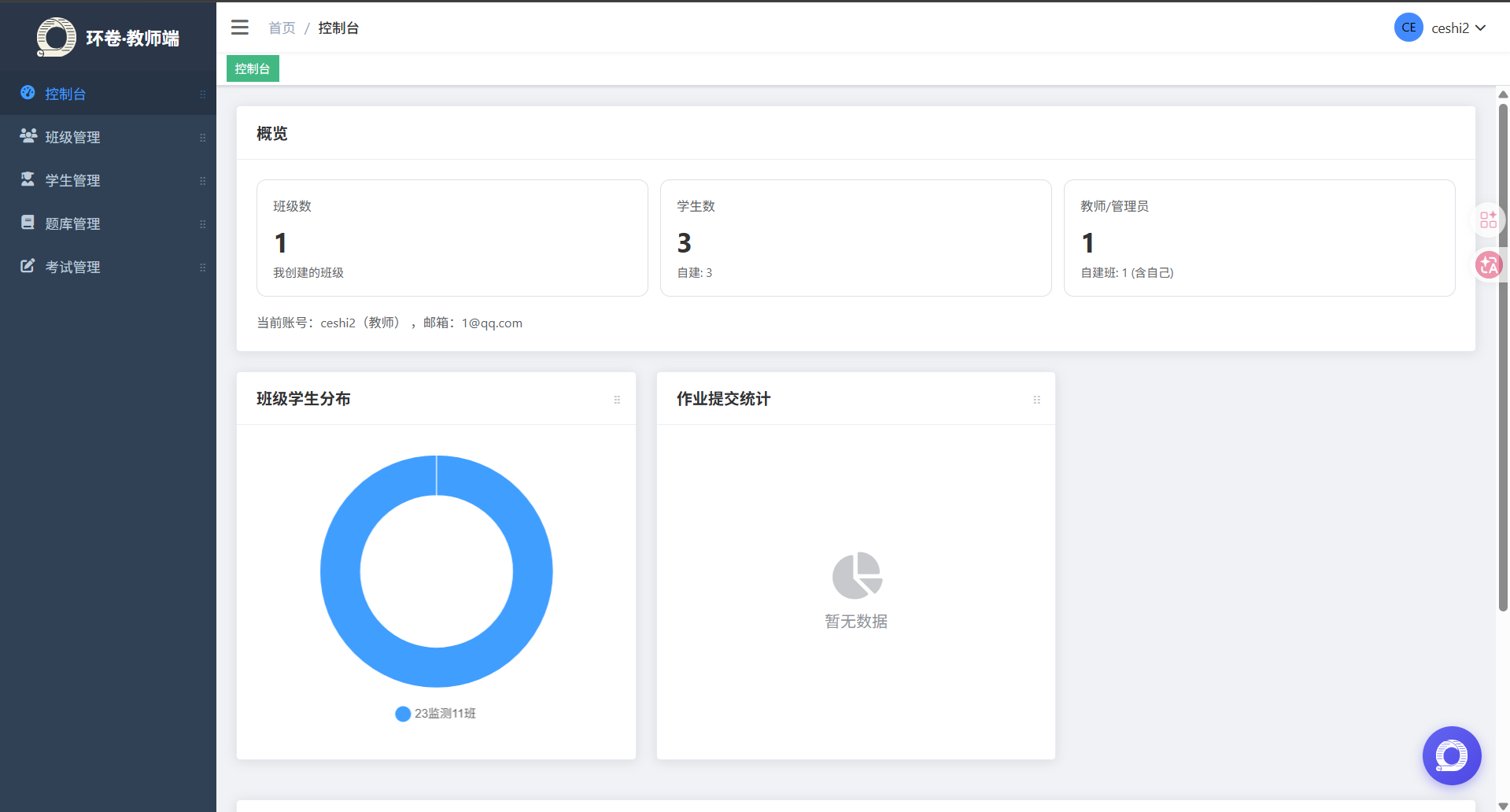
Task: Open the pink grid widget floating icon
Action: click(1488, 220)
